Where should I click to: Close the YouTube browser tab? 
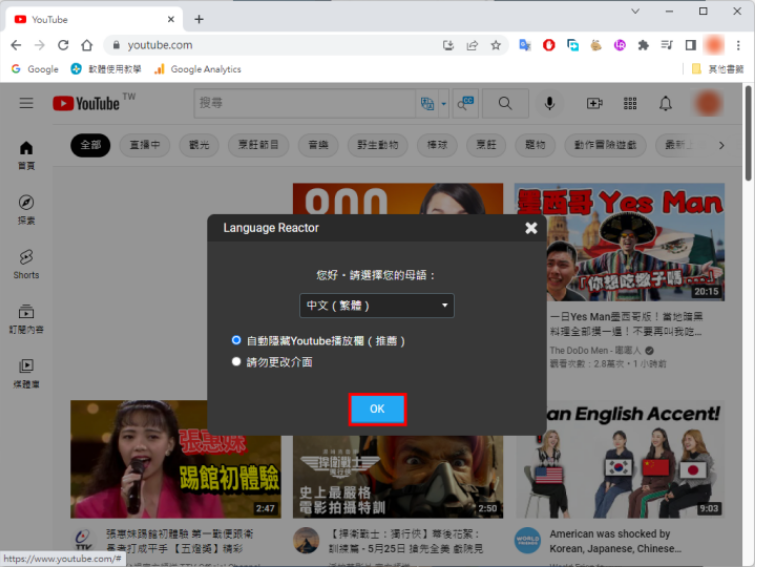(x=171, y=19)
